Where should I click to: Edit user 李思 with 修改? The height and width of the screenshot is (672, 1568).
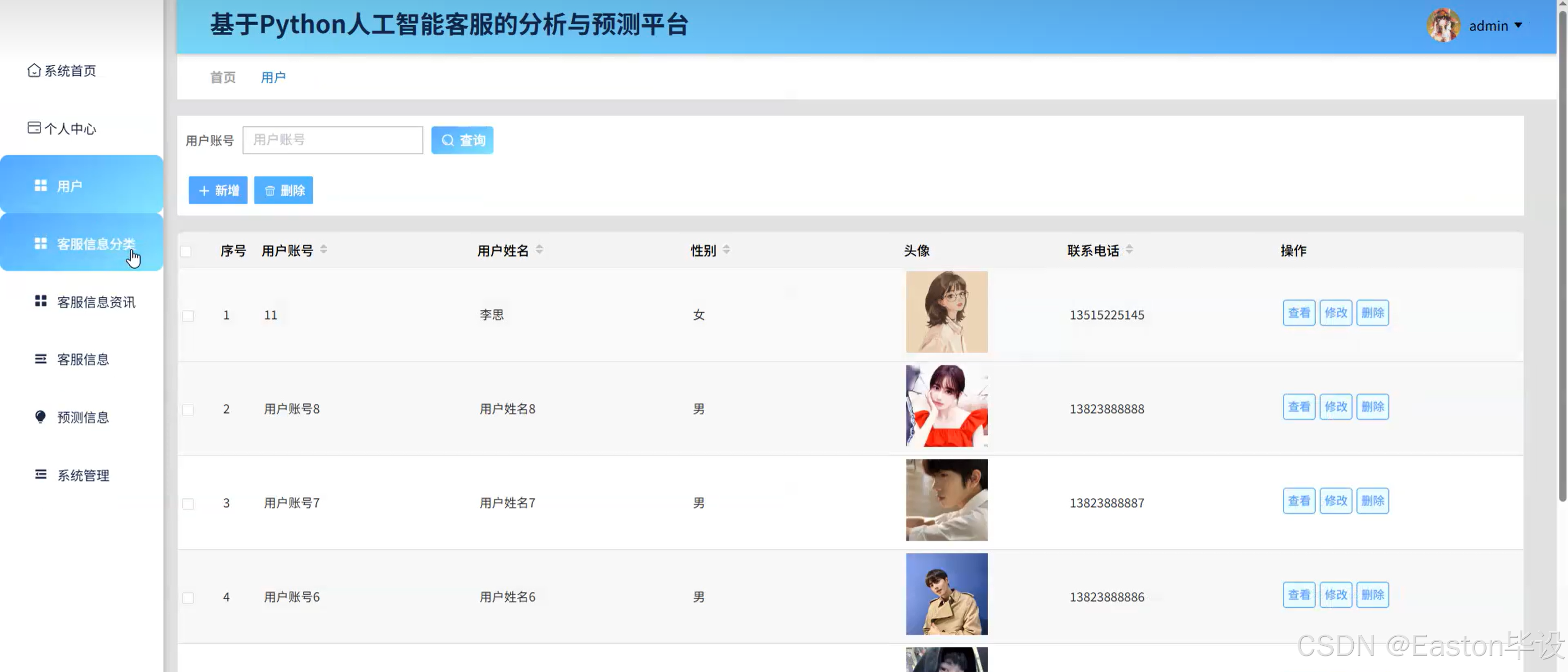click(x=1336, y=313)
